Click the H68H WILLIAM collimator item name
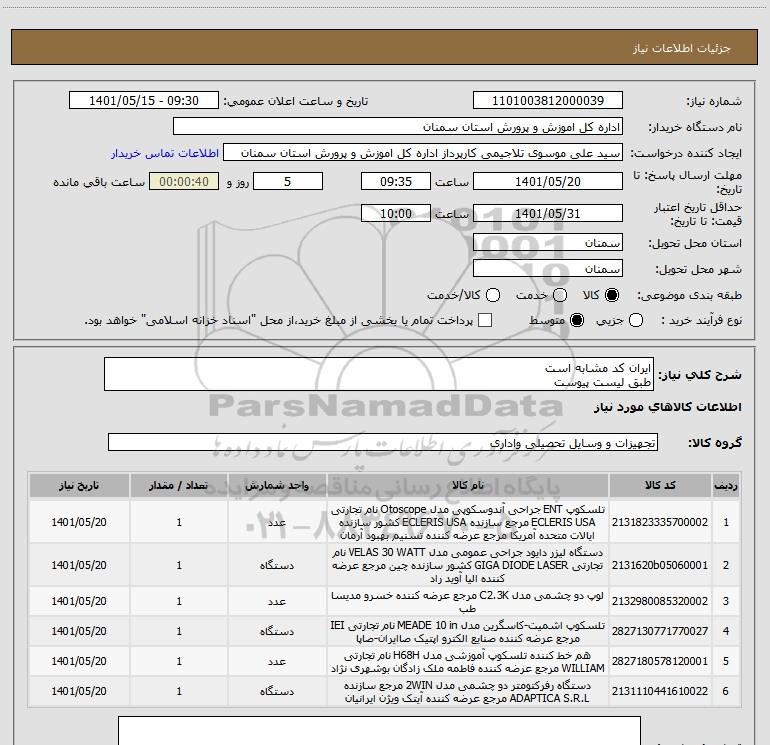 tap(468, 662)
